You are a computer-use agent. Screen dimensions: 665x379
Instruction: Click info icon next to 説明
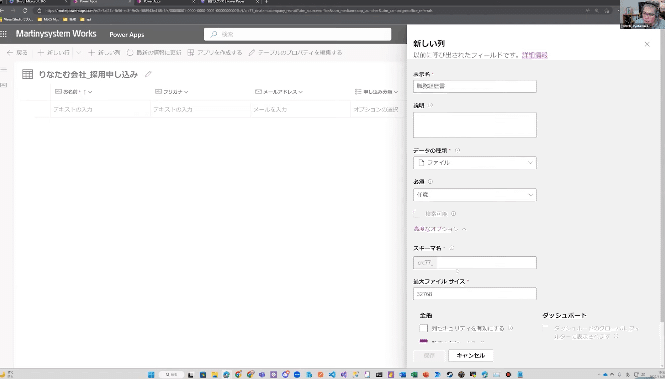[430, 105]
